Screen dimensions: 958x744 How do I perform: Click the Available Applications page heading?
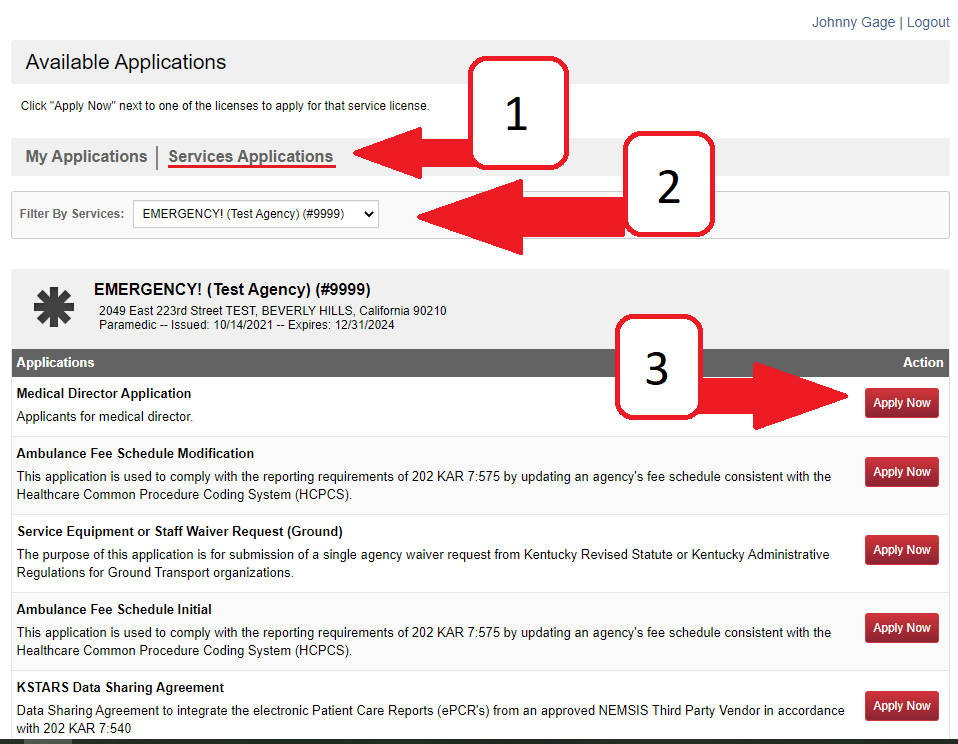[x=126, y=62]
